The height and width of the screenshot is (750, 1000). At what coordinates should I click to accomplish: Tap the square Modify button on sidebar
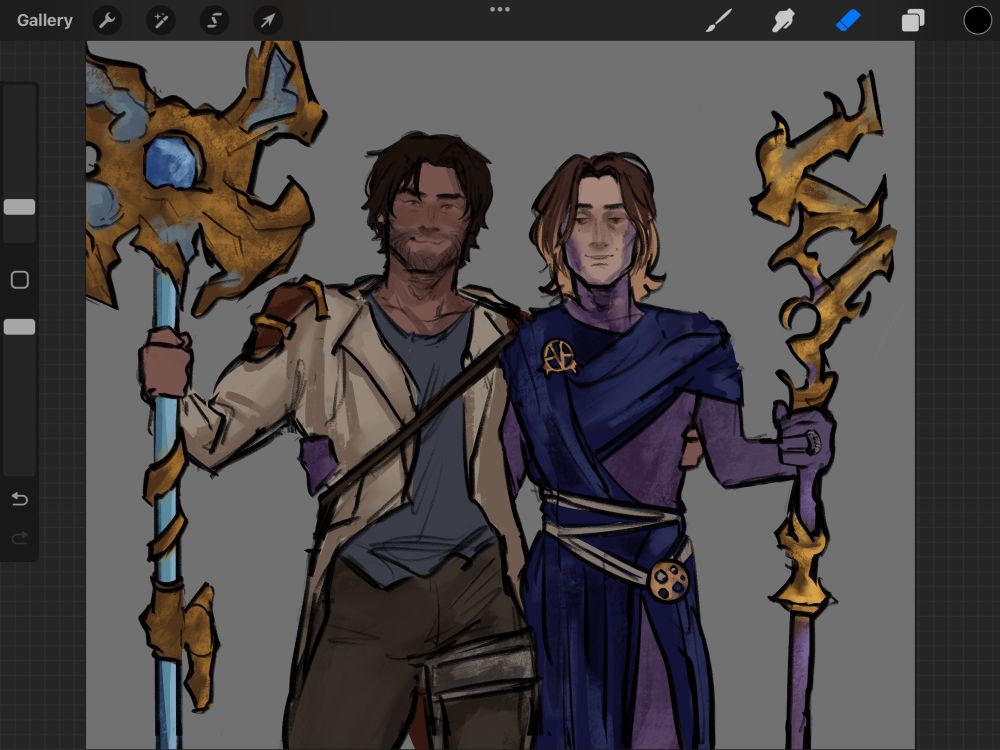20,280
